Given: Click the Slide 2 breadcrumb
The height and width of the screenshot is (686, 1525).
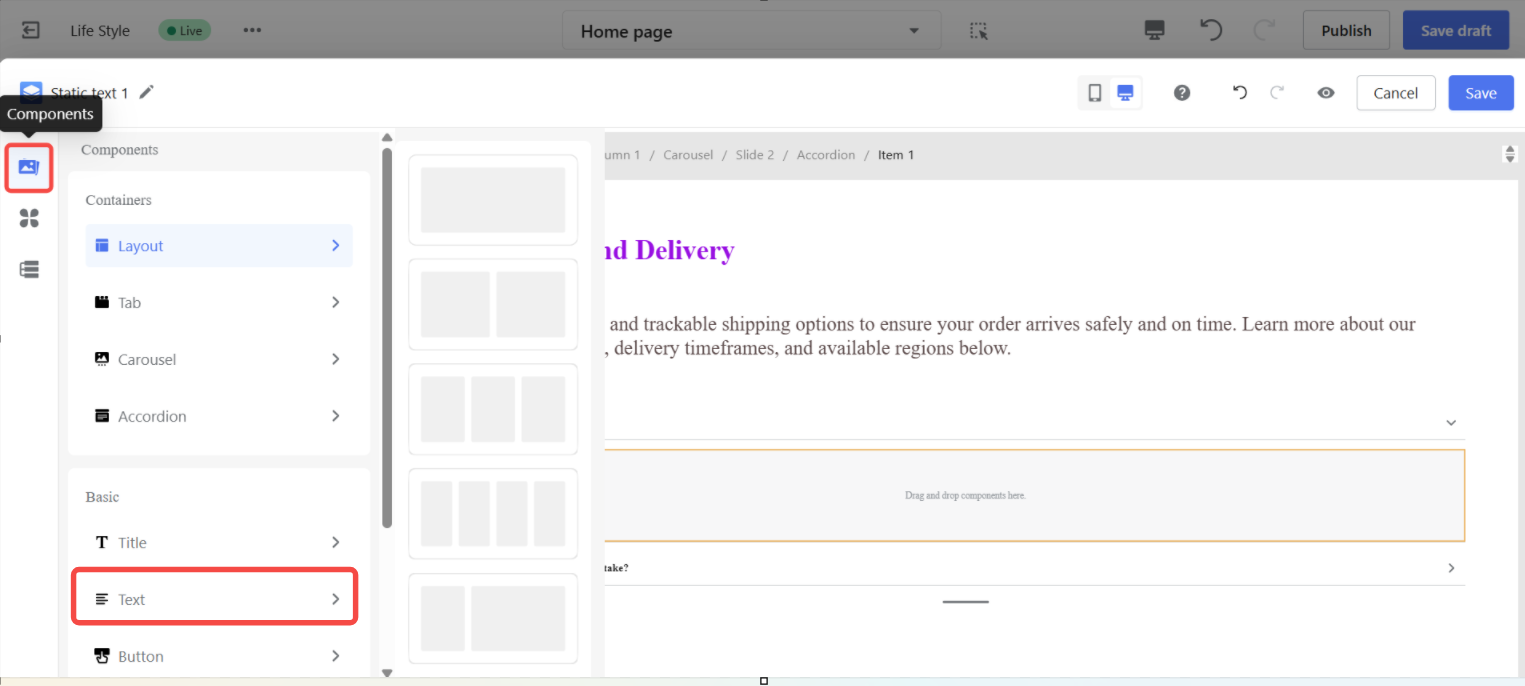Looking at the screenshot, I should [x=755, y=155].
